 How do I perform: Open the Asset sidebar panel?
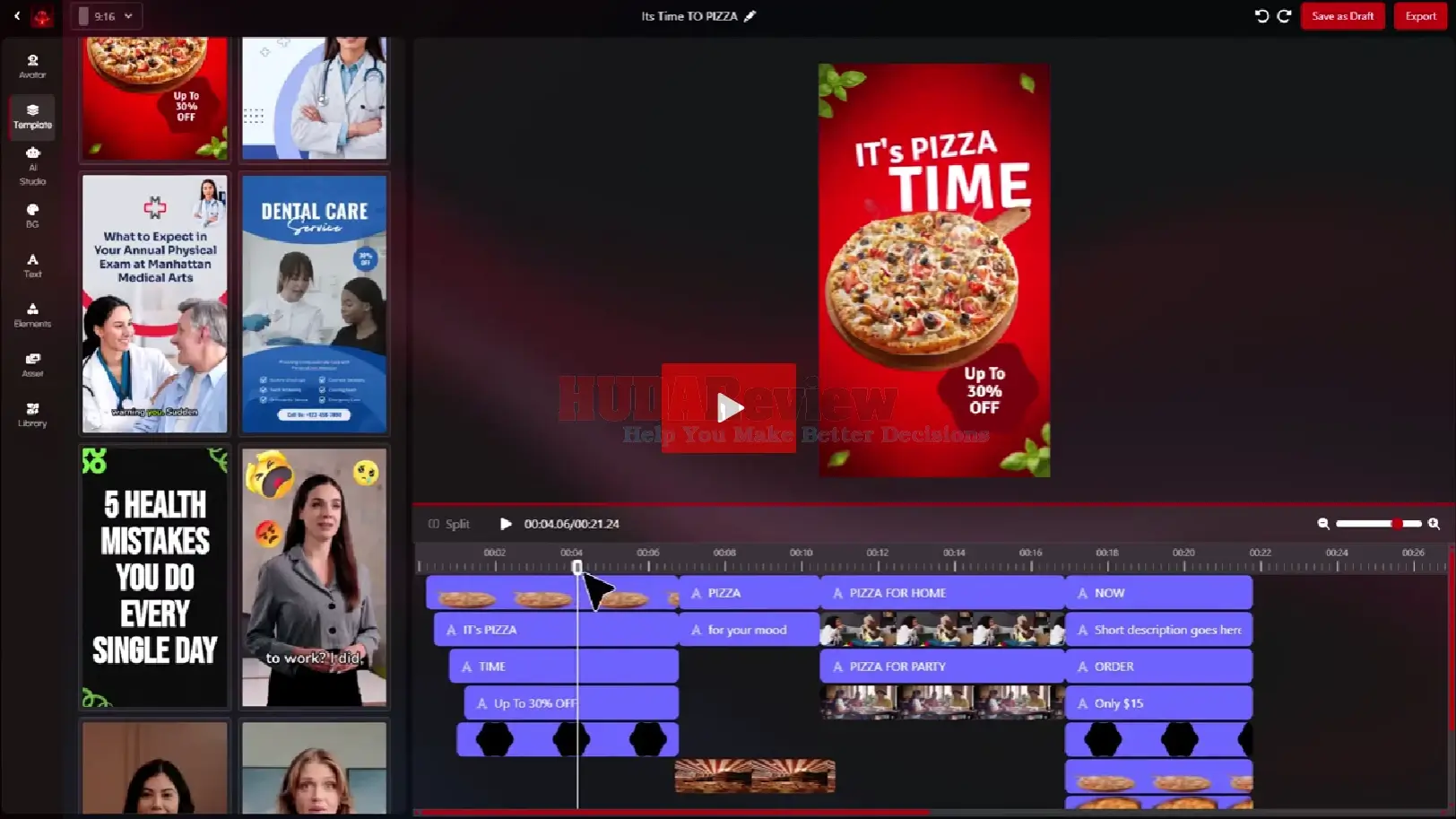(32, 365)
